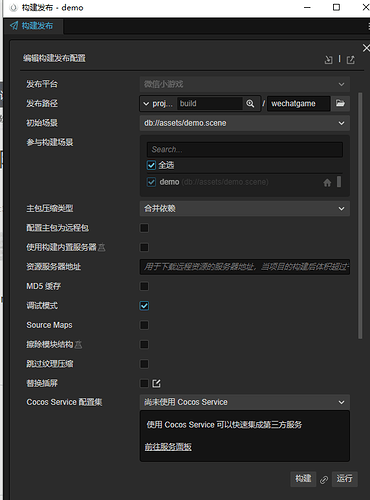
Task: Click the 运行 button
Action: click(x=345, y=479)
